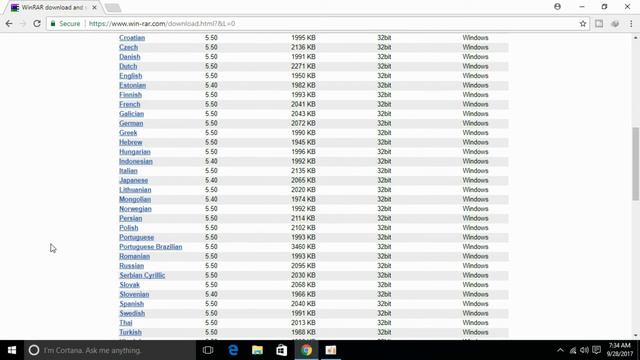Click the Romanian link
Viewport: 640px width, 360px height.
coord(134,256)
